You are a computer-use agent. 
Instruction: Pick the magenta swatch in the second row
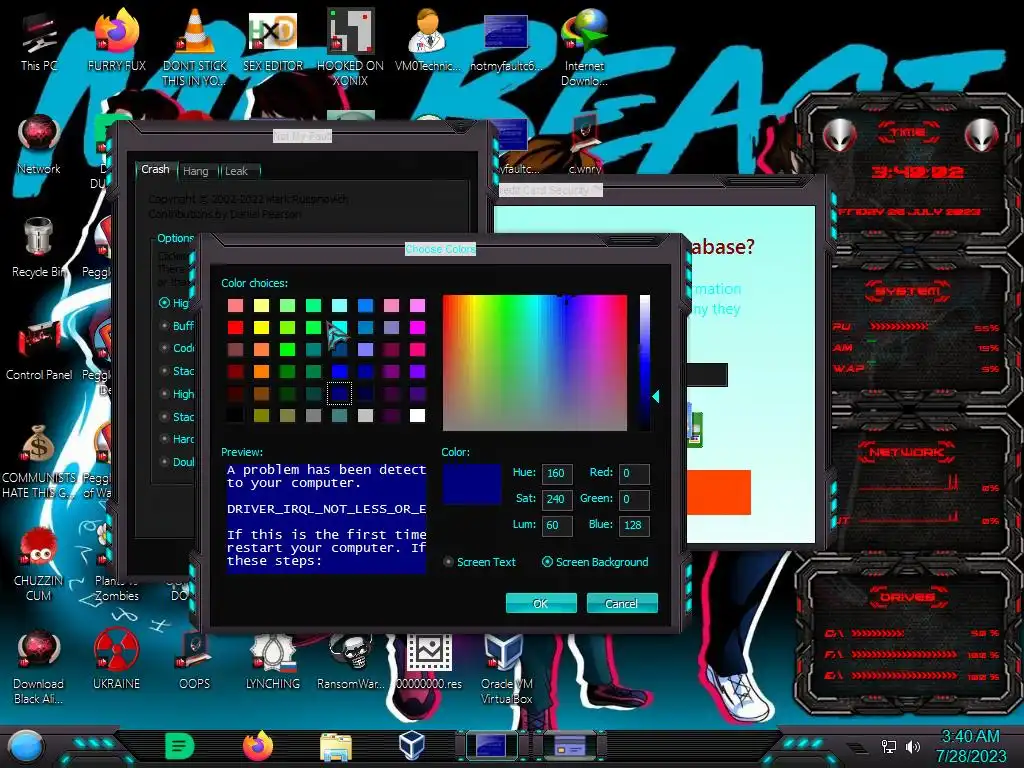417,327
